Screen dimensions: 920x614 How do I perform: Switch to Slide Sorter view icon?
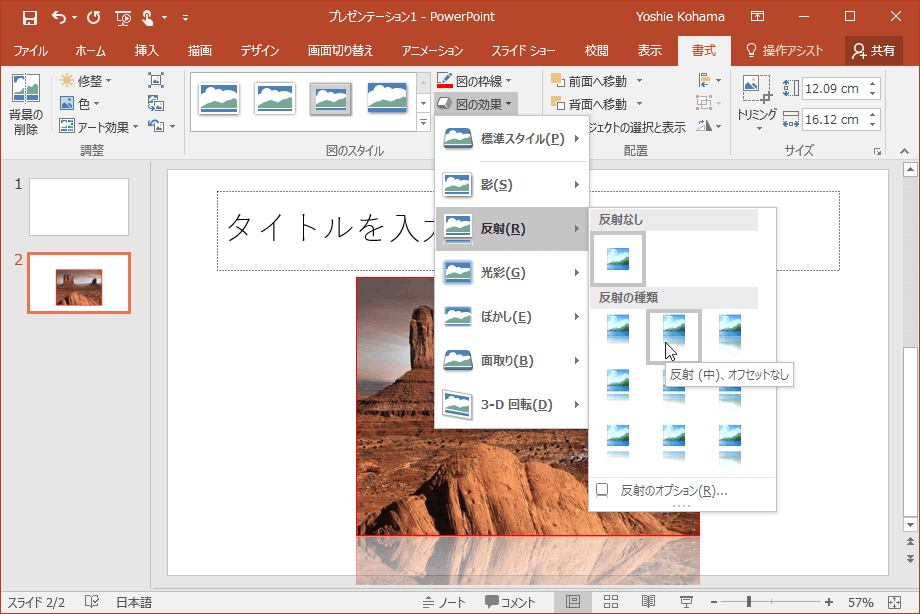(611, 602)
